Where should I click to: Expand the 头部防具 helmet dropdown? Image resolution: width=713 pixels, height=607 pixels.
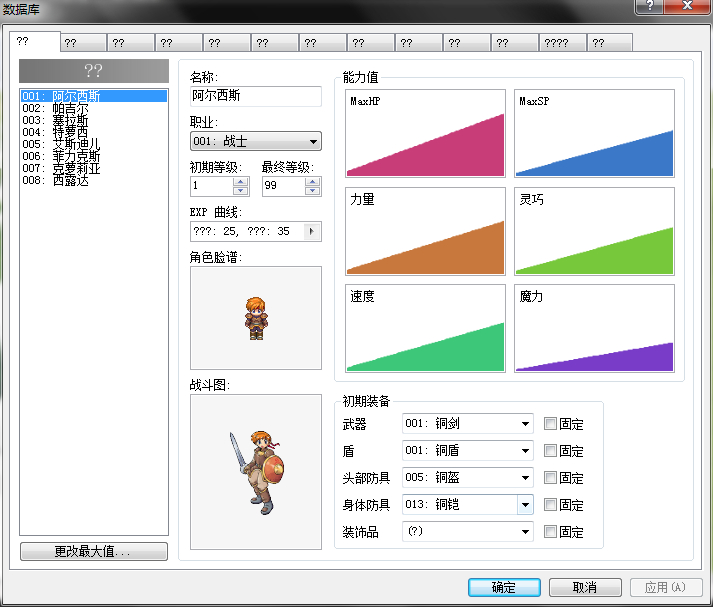click(x=525, y=478)
